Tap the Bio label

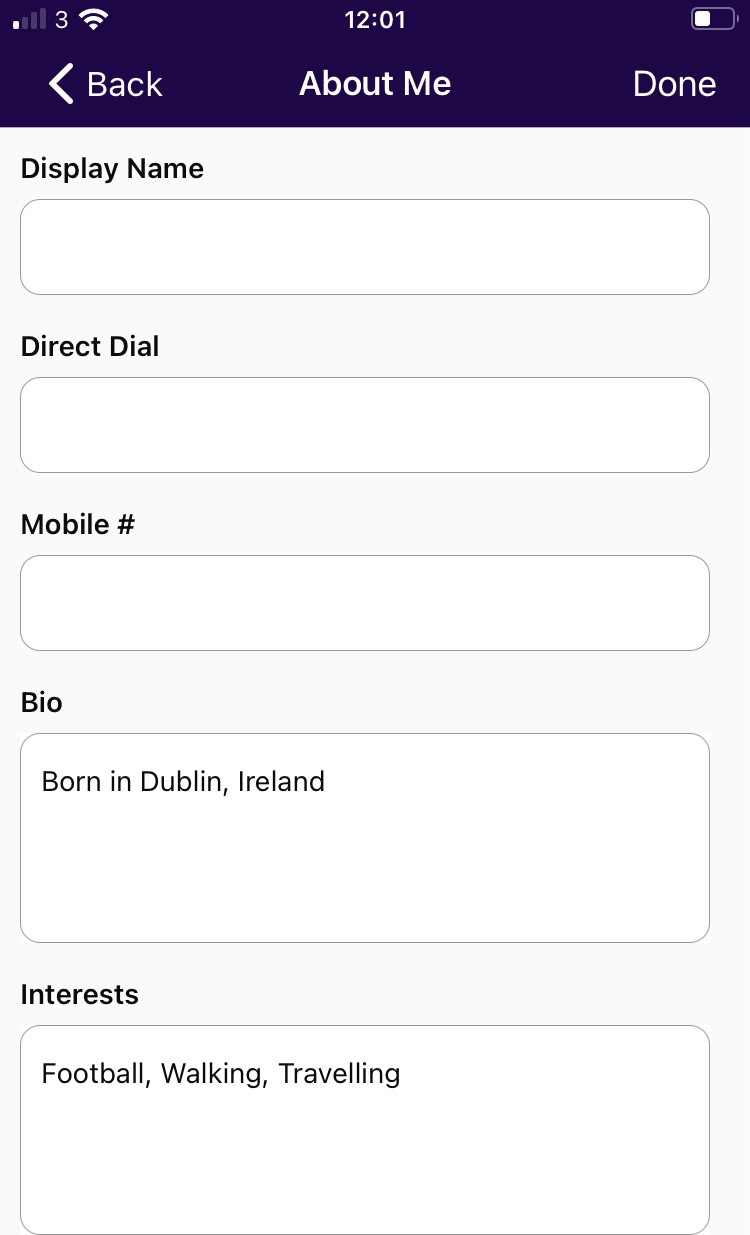coord(42,702)
